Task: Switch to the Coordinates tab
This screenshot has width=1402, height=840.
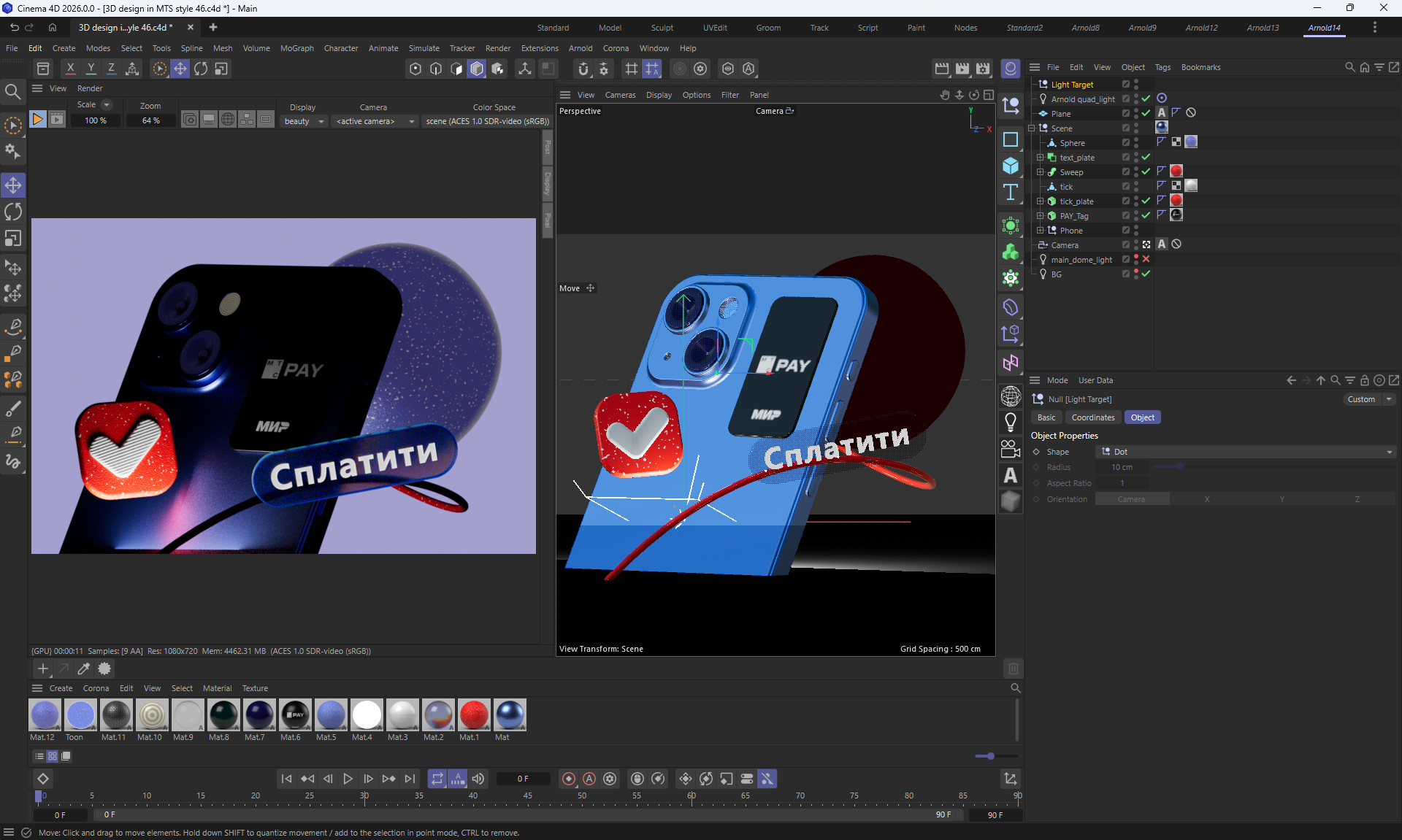Action: coord(1092,417)
